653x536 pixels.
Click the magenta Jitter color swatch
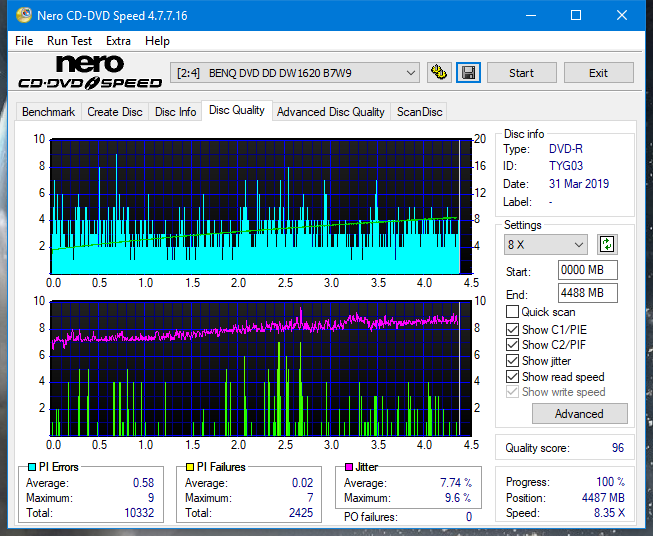click(x=348, y=467)
